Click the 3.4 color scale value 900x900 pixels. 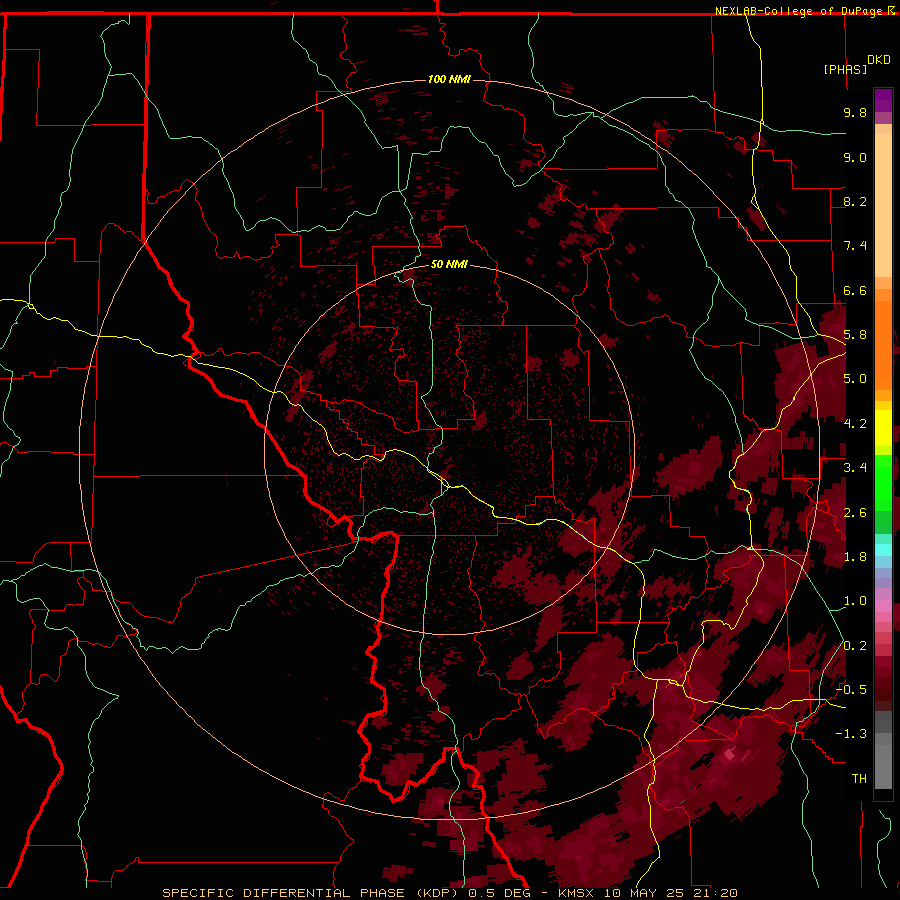pos(855,468)
